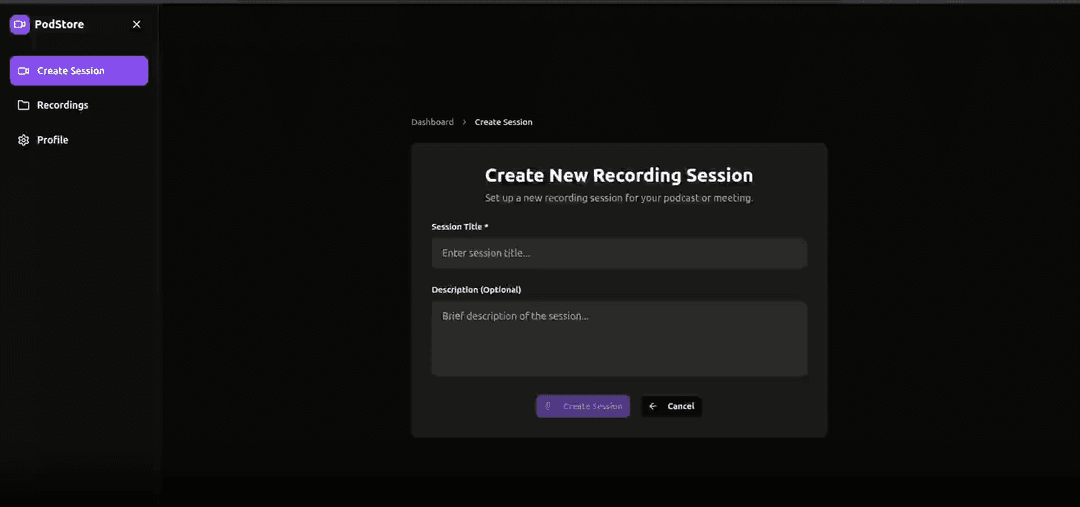Click the 'Description (Optional)' label

pos(477,289)
